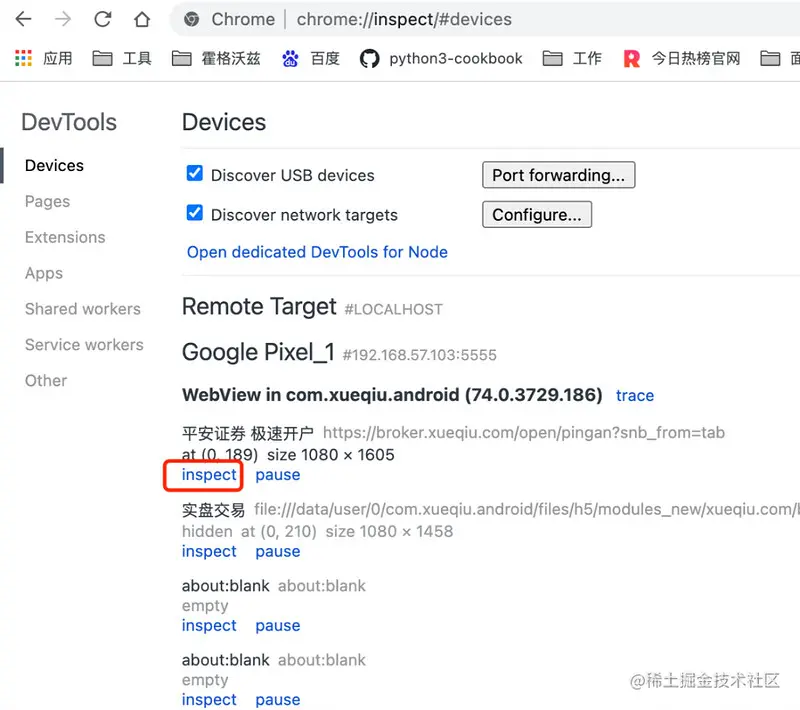Click the #192.168.57.103:5555 address text

point(419,355)
